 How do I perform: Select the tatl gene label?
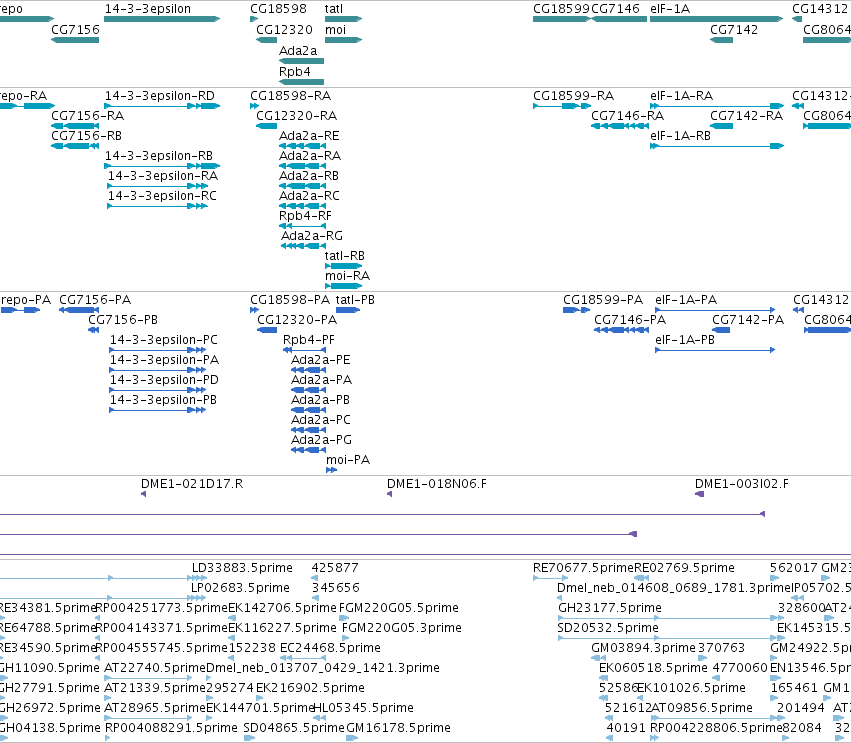pos(334,9)
